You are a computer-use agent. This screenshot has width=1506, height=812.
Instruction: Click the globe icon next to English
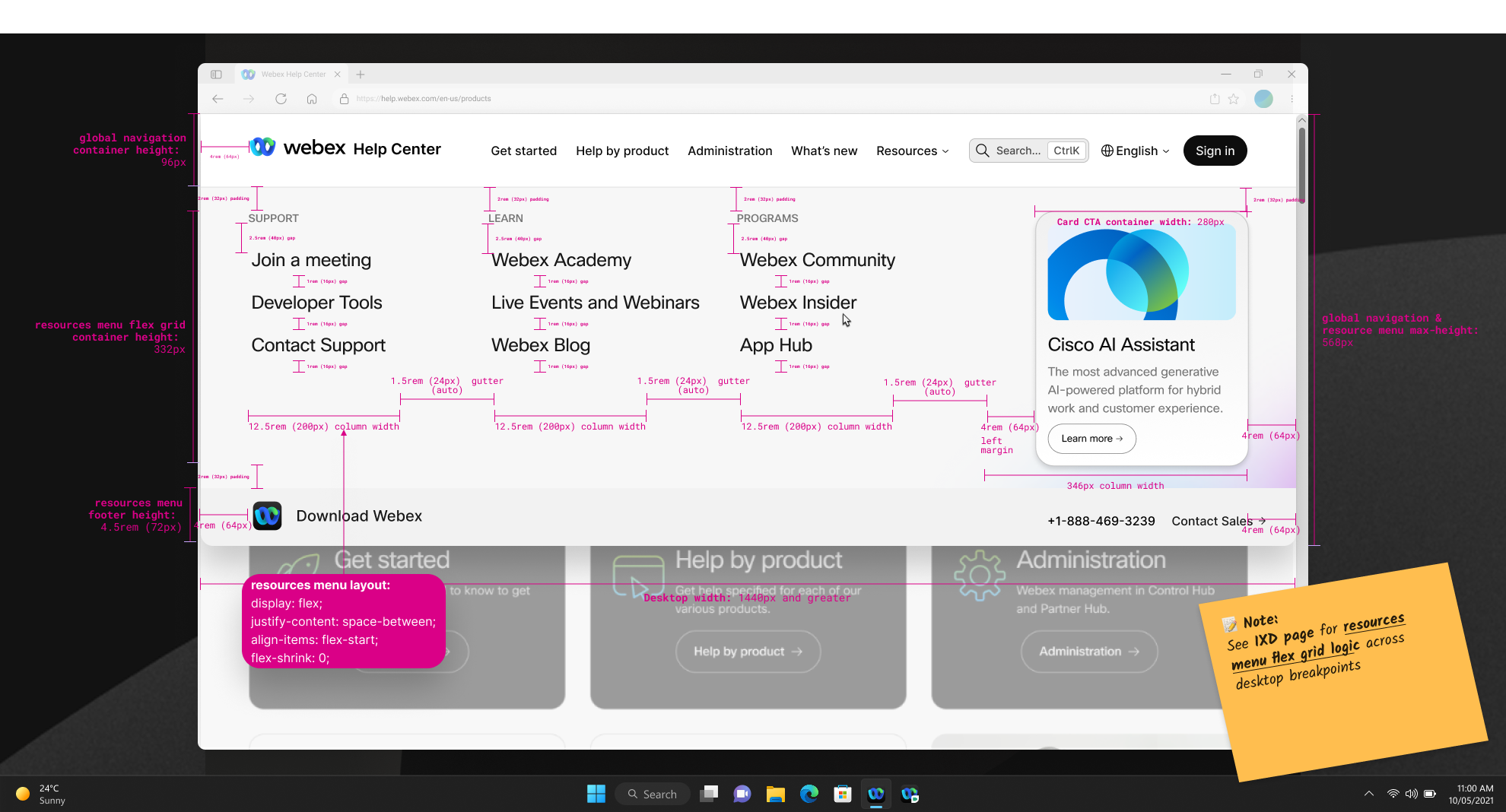pyautogui.click(x=1108, y=151)
